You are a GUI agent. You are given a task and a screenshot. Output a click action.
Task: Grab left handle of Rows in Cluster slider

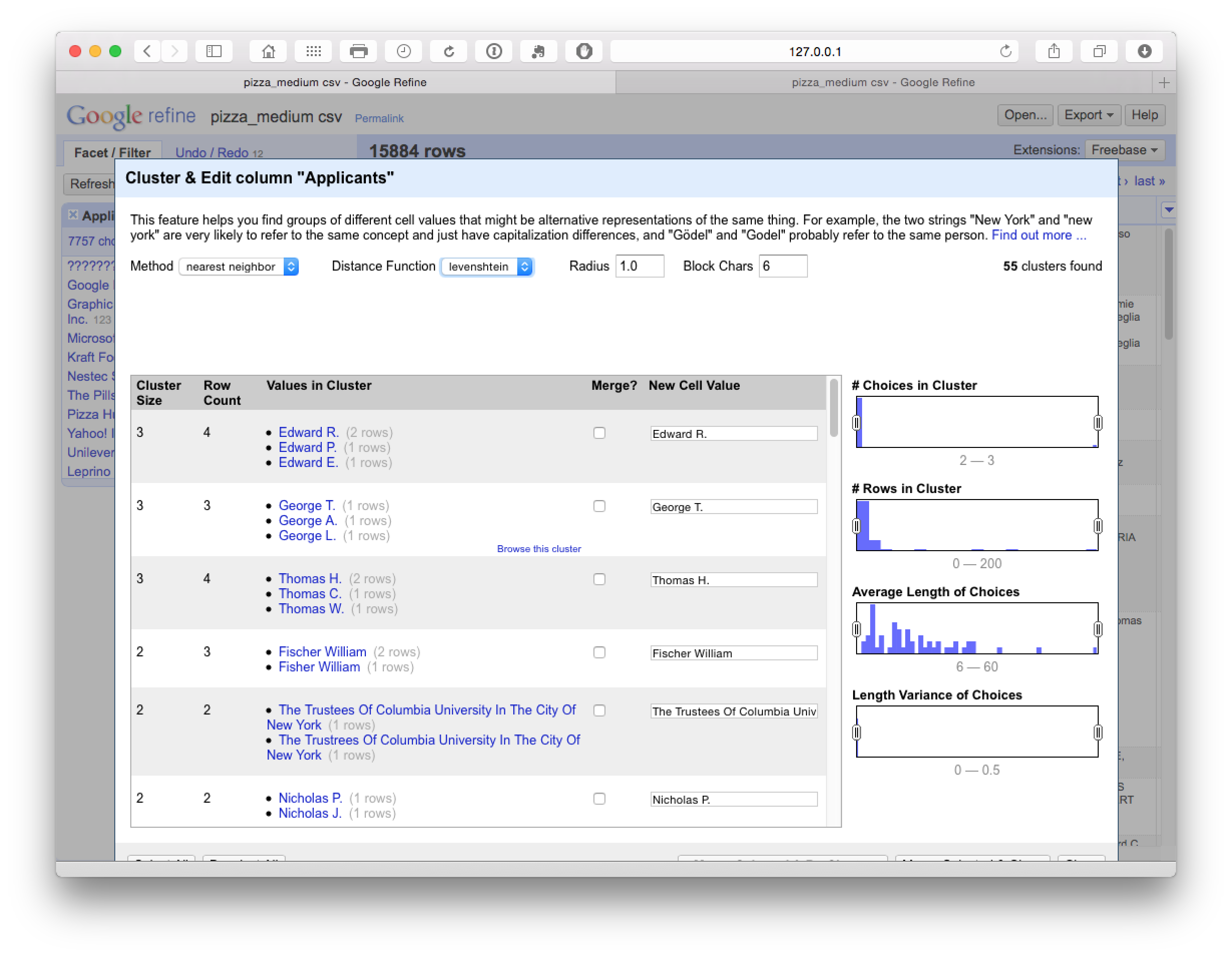tap(856, 526)
